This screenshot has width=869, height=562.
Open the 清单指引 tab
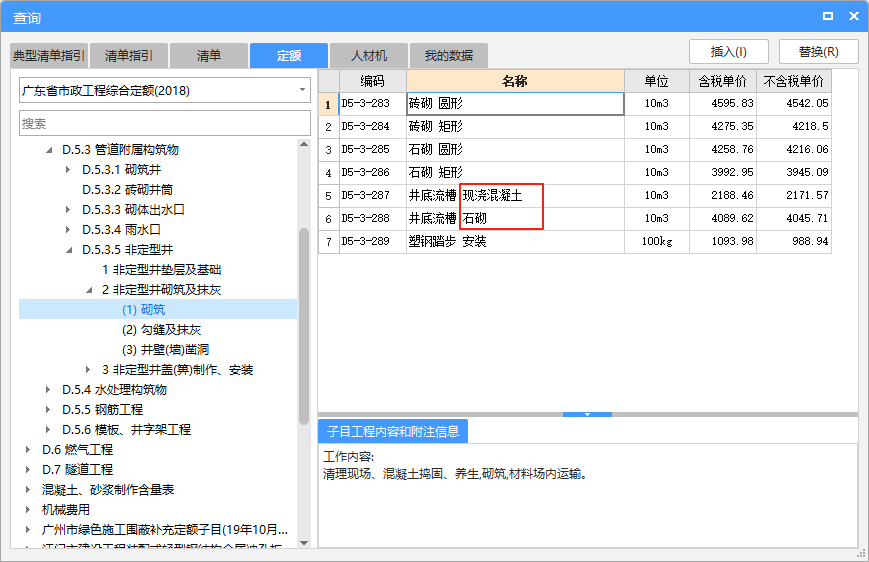point(129,55)
